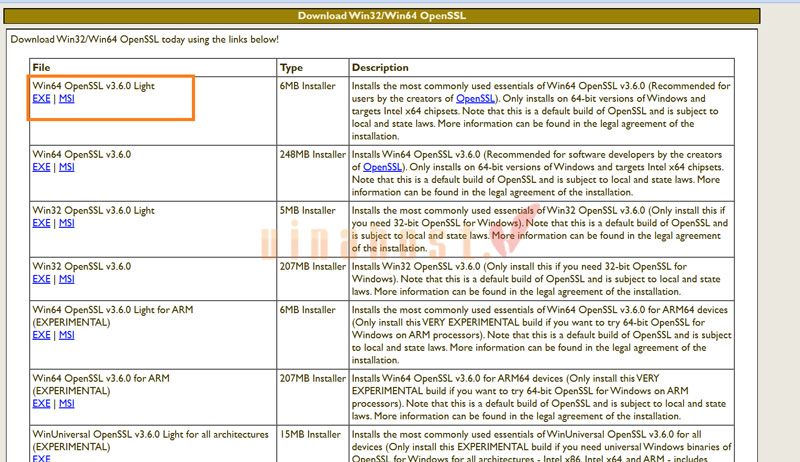
Task: Download the Win64 OpenSSL v3.6.0 Light EXE
Action: 41,99
